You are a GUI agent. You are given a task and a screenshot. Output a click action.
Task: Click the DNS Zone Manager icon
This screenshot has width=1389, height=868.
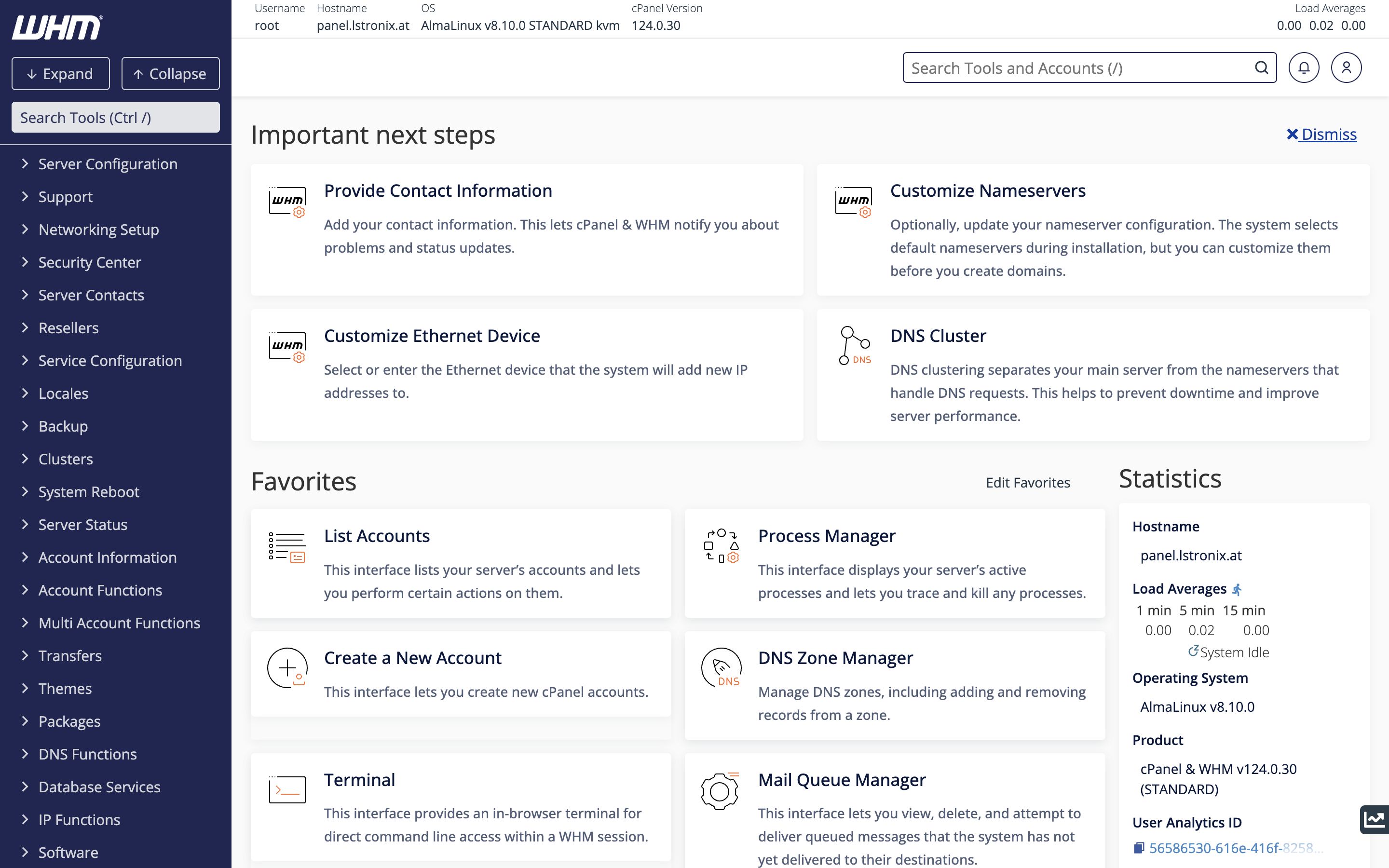coord(721,668)
